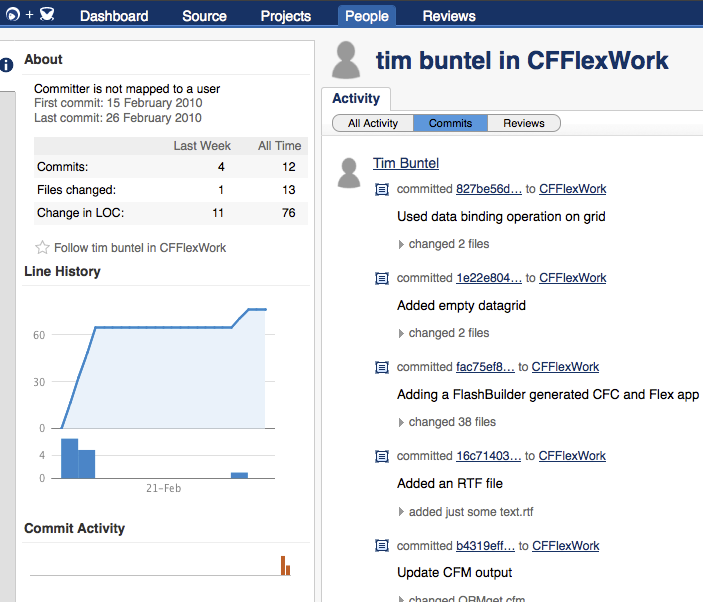Switch filter to All Activity
Image resolution: width=703 pixels, height=602 pixels.
point(372,123)
